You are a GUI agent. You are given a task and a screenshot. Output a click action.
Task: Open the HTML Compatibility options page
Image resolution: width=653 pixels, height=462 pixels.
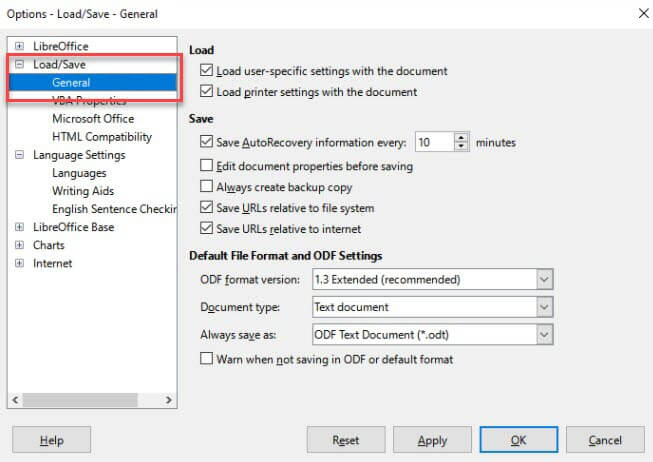(x=102, y=137)
